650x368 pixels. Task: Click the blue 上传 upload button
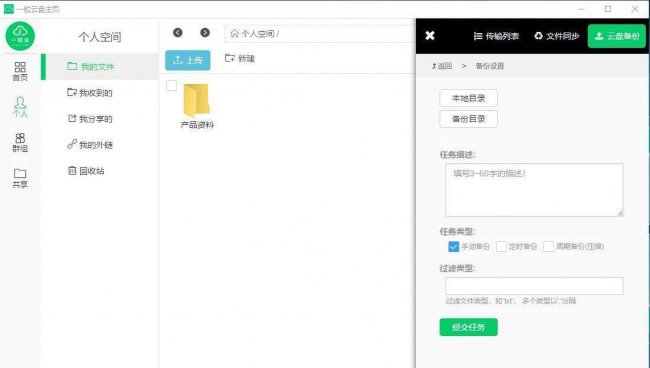188,60
